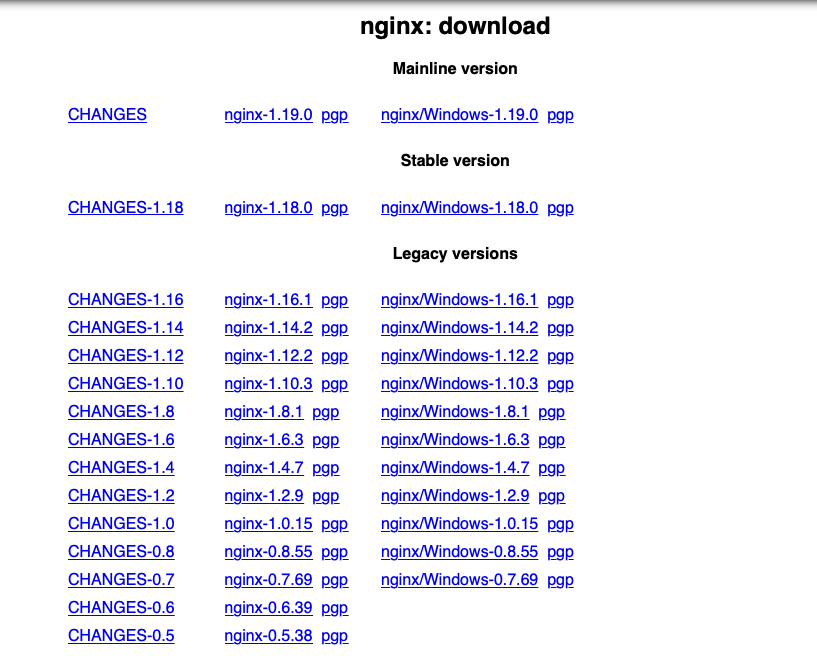Download nginx-1.10.3

coord(268,384)
